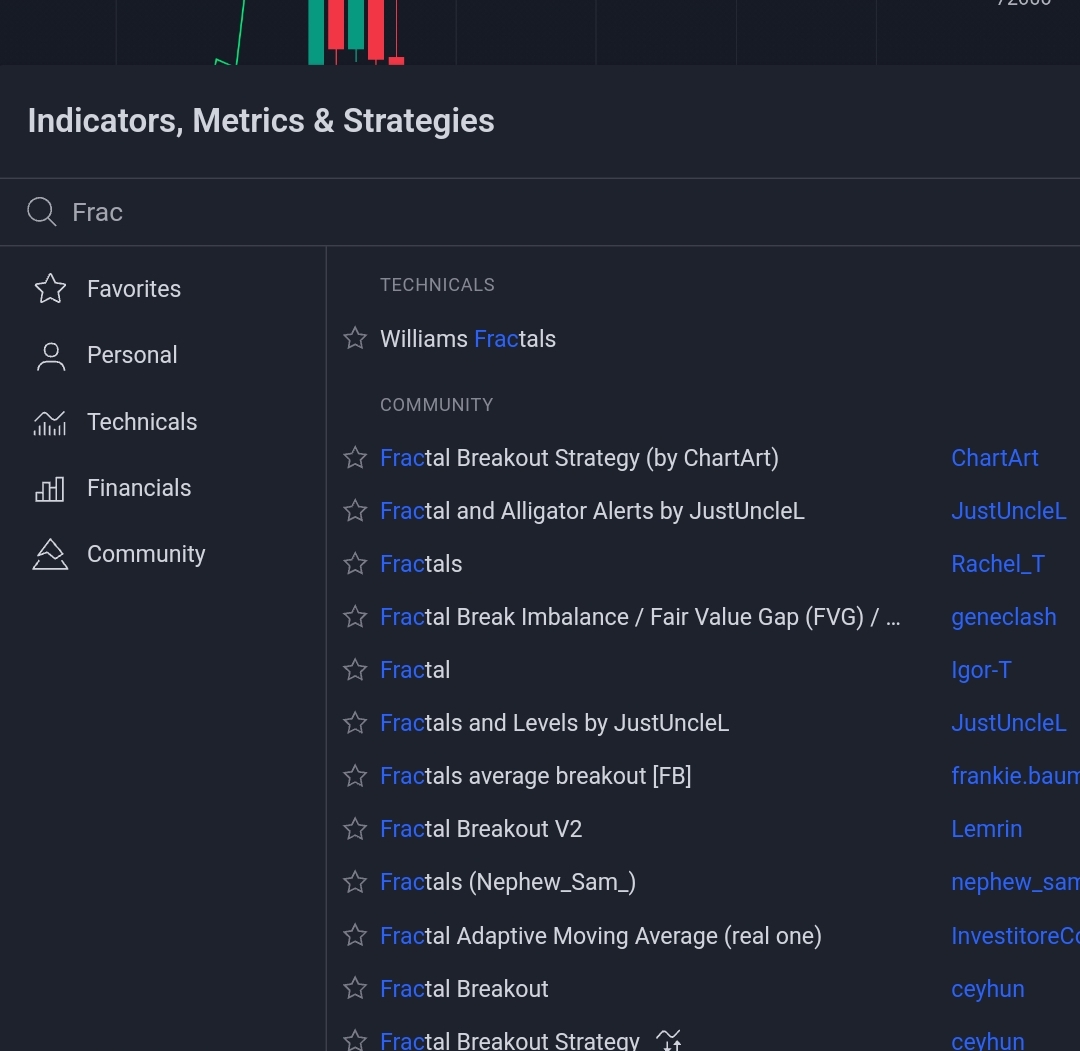Star the Fractal Break Imbalance indicator
Viewport: 1080px width, 1051px height.
355,616
